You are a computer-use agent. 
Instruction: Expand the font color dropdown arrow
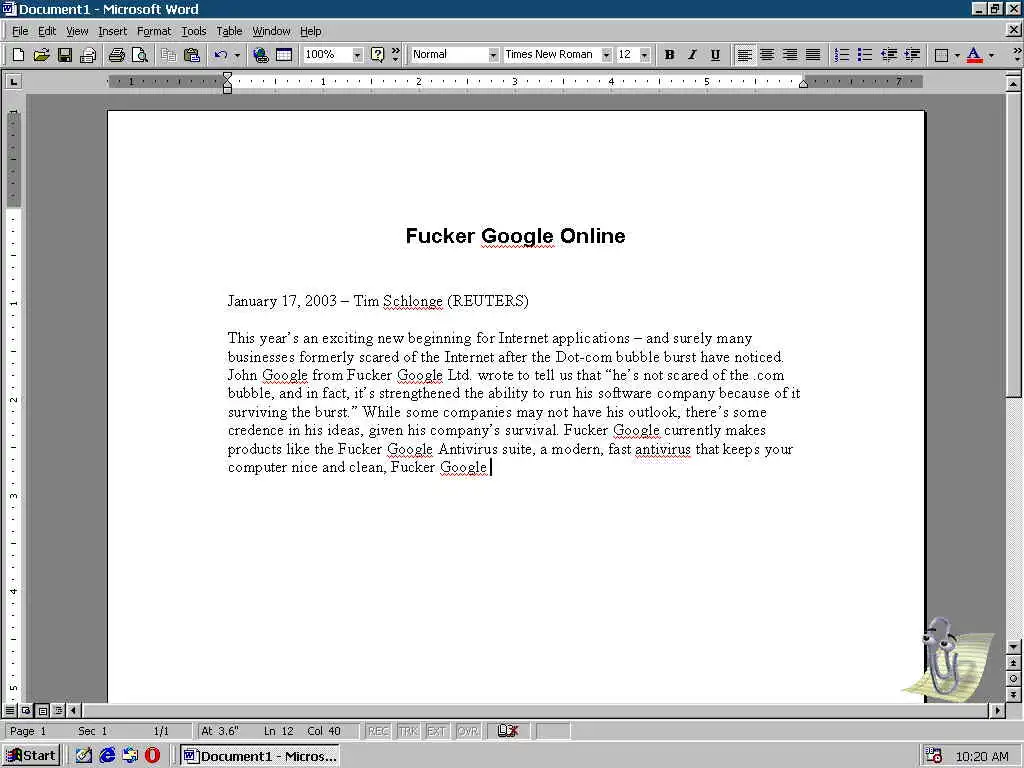[991, 55]
